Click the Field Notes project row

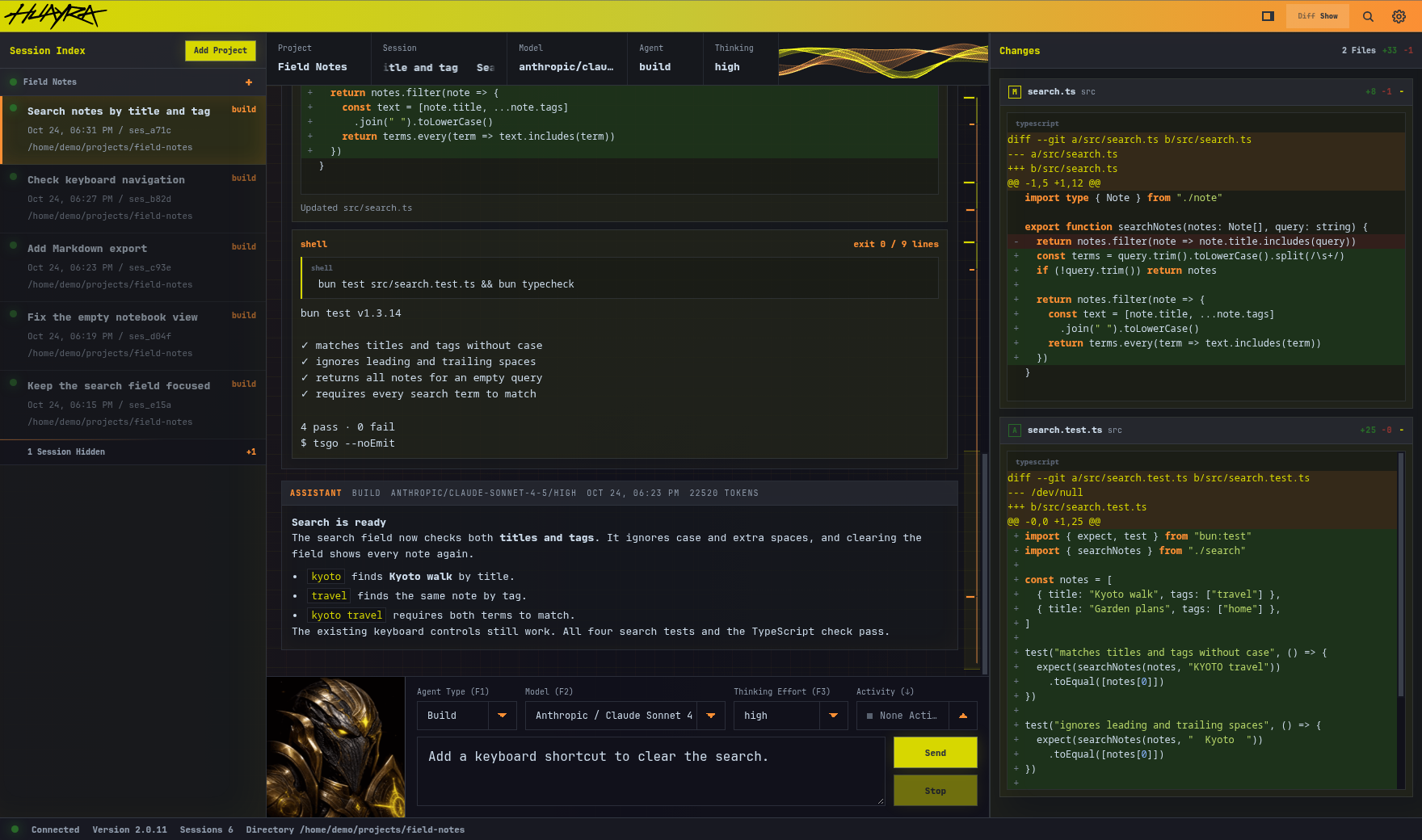pyautogui.click(x=133, y=82)
